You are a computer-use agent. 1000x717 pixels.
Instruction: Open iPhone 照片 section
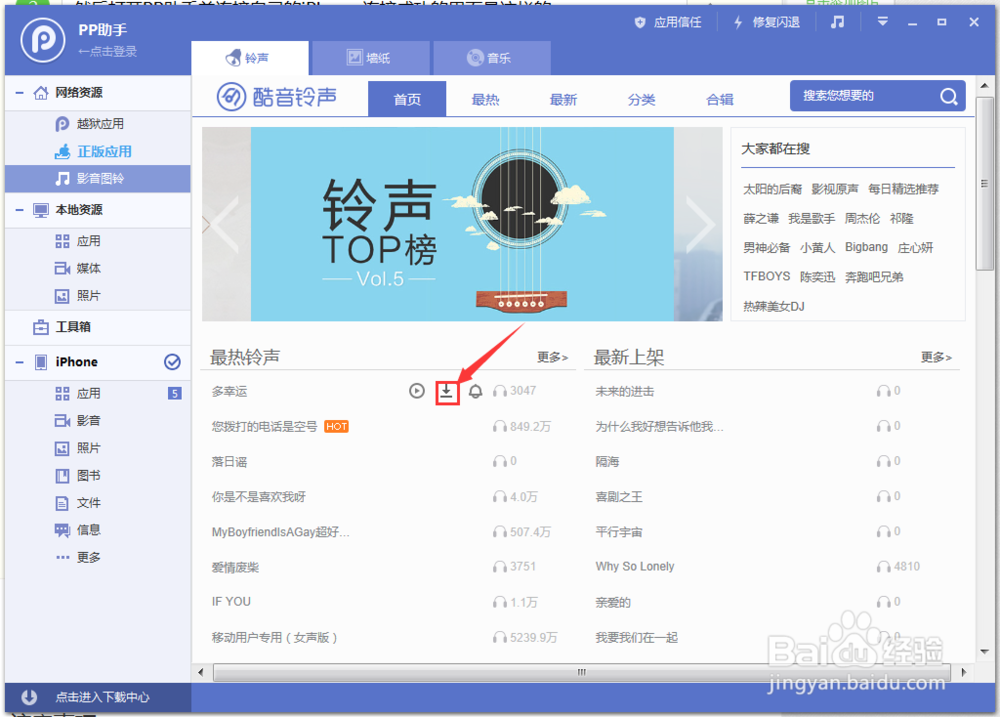point(98,448)
